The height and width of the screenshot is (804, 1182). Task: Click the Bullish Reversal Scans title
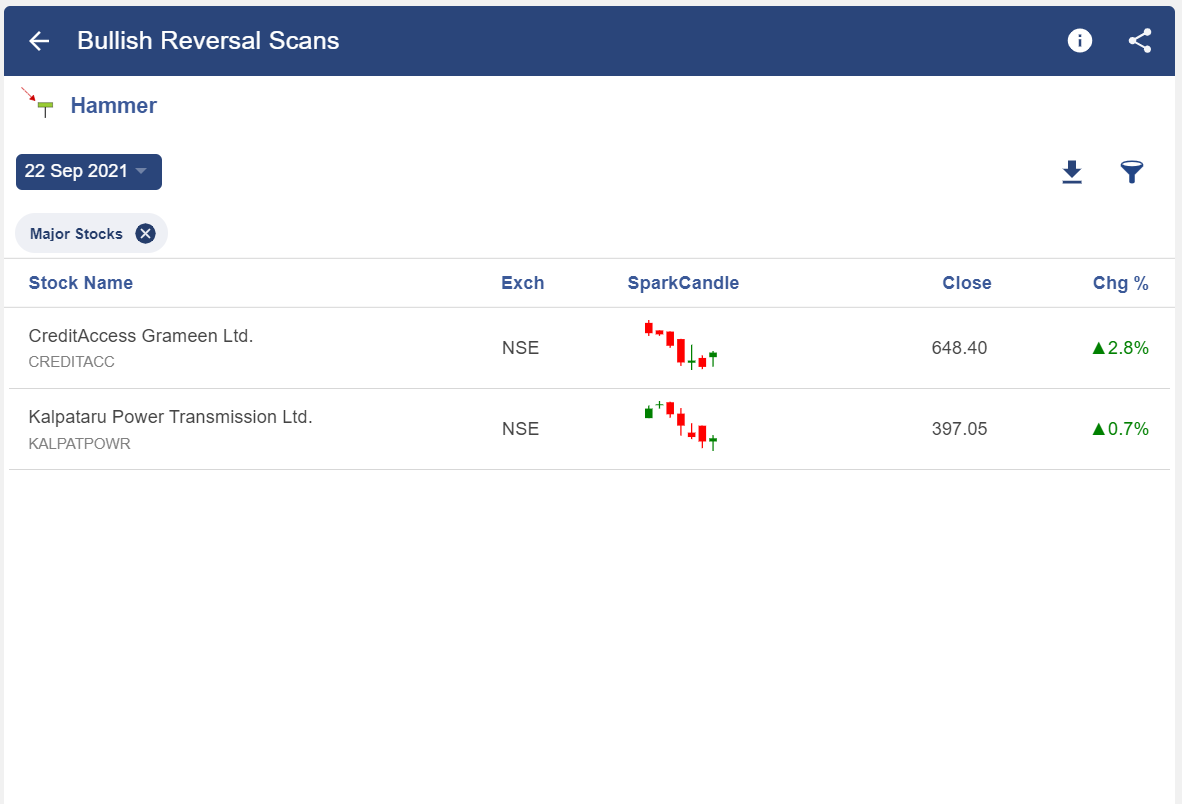tap(208, 41)
